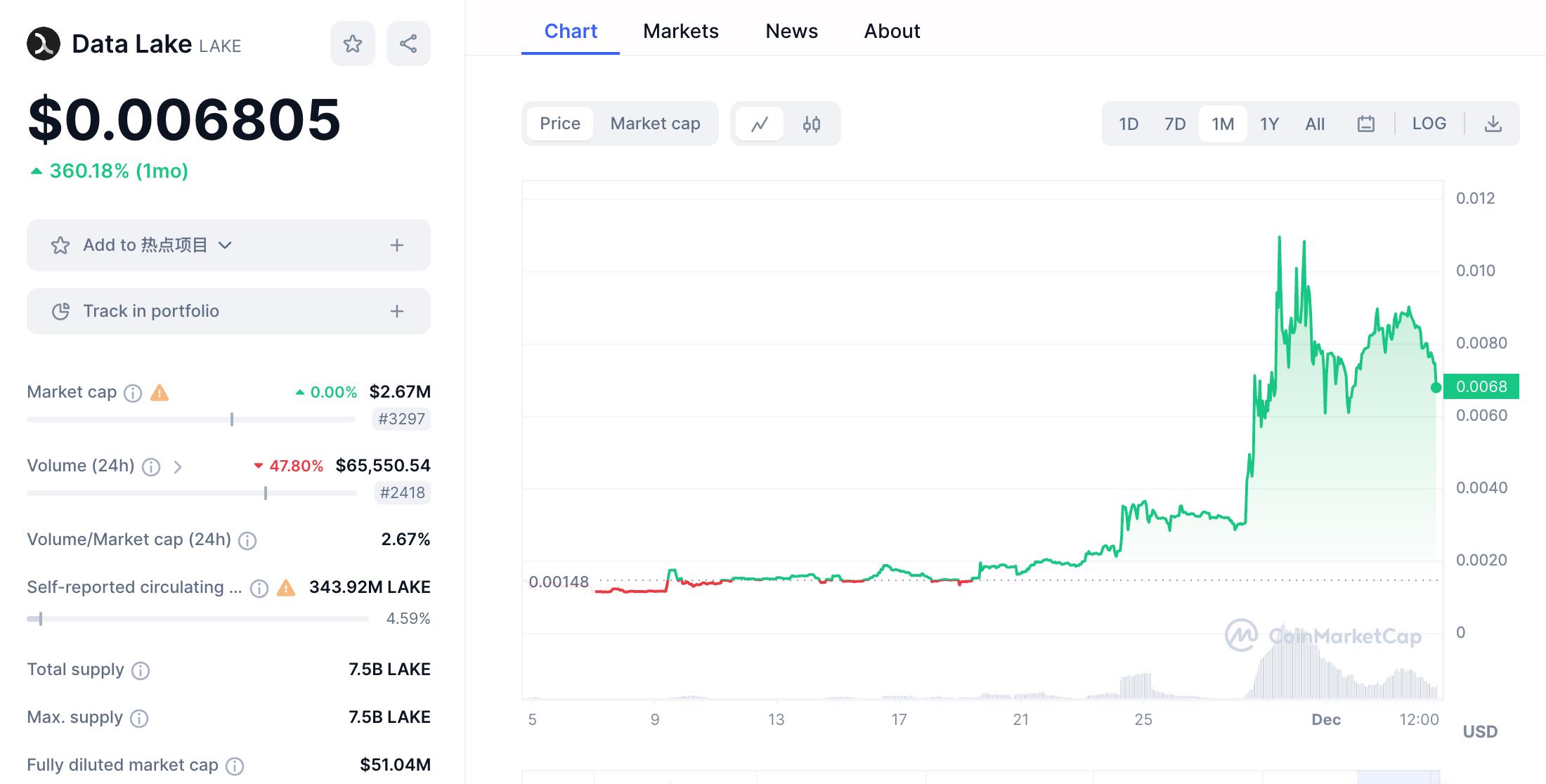The width and height of the screenshot is (1546, 784).
Task: Click the share icon for LAKE
Action: click(407, 44)
